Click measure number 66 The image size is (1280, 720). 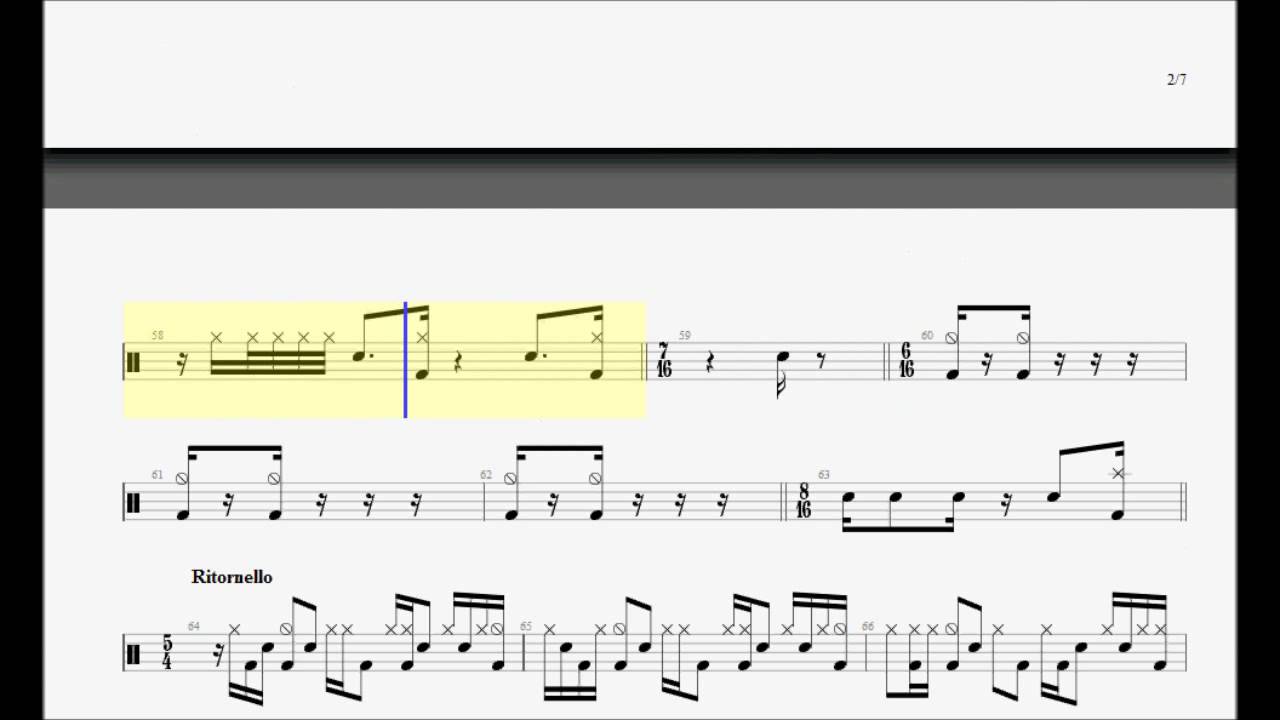(x=868, y=626)
